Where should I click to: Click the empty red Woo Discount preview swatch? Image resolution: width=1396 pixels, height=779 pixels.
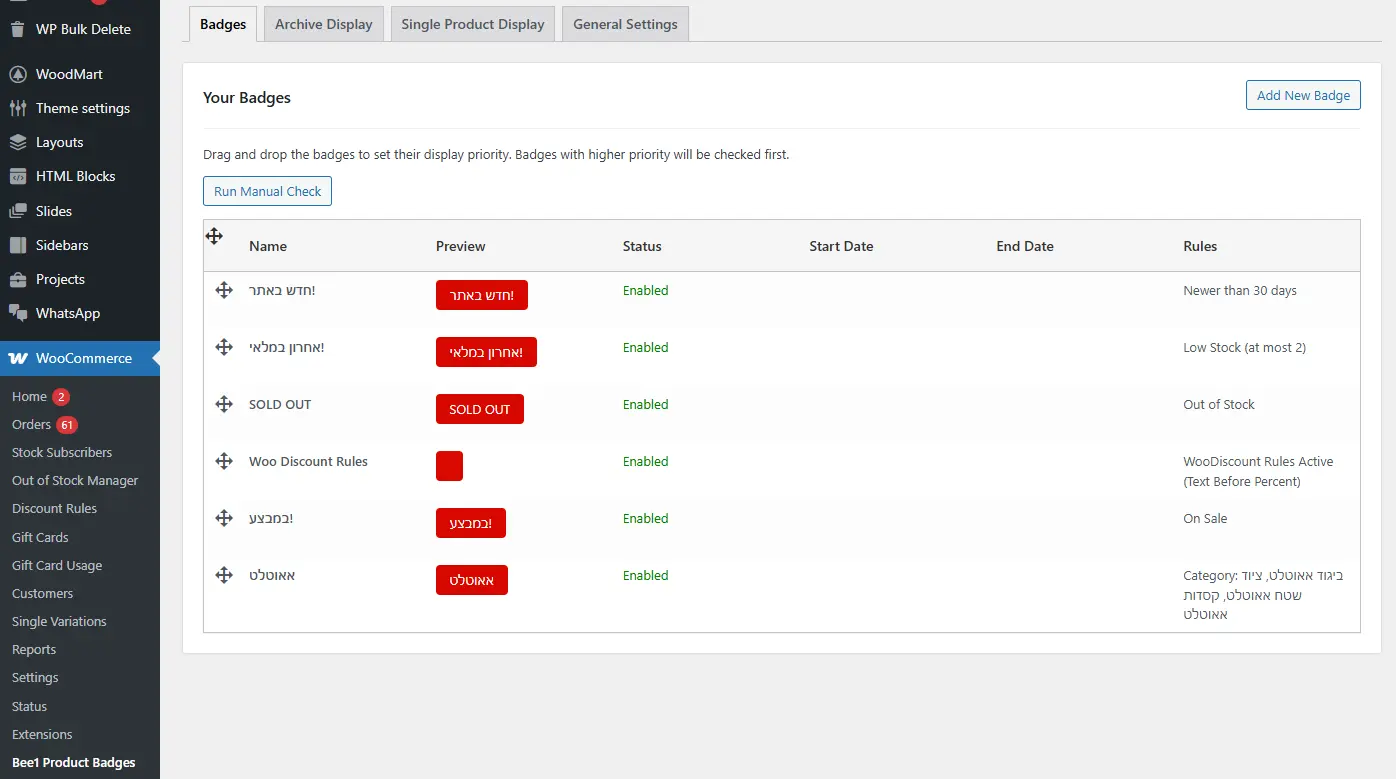[x=449, y=466]
